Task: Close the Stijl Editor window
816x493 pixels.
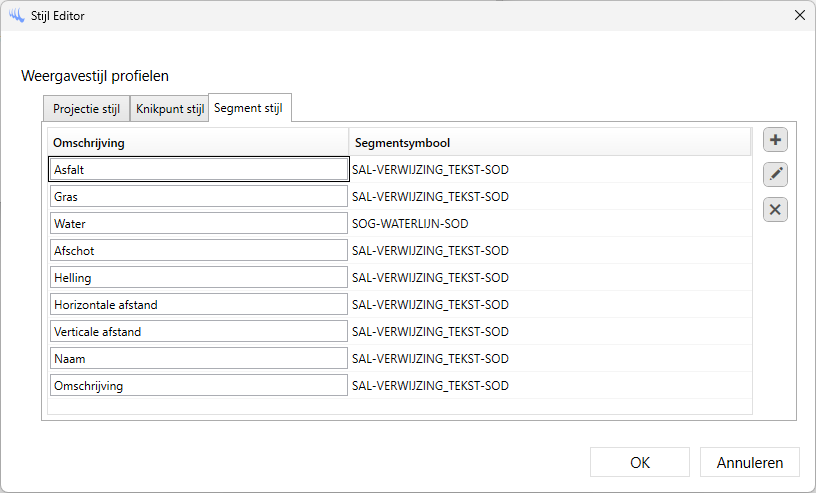Action: (x=799, y=14)
